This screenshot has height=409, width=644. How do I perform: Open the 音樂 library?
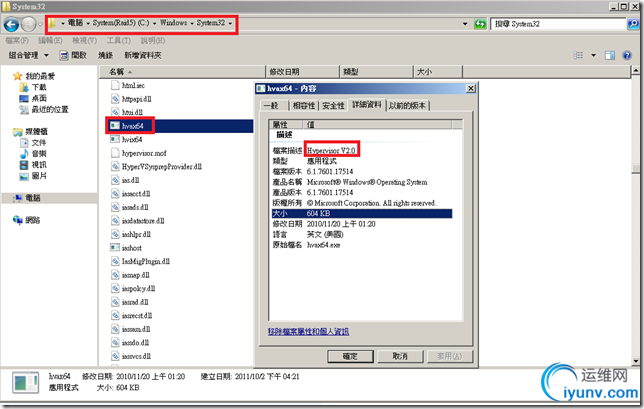[33, 154]
